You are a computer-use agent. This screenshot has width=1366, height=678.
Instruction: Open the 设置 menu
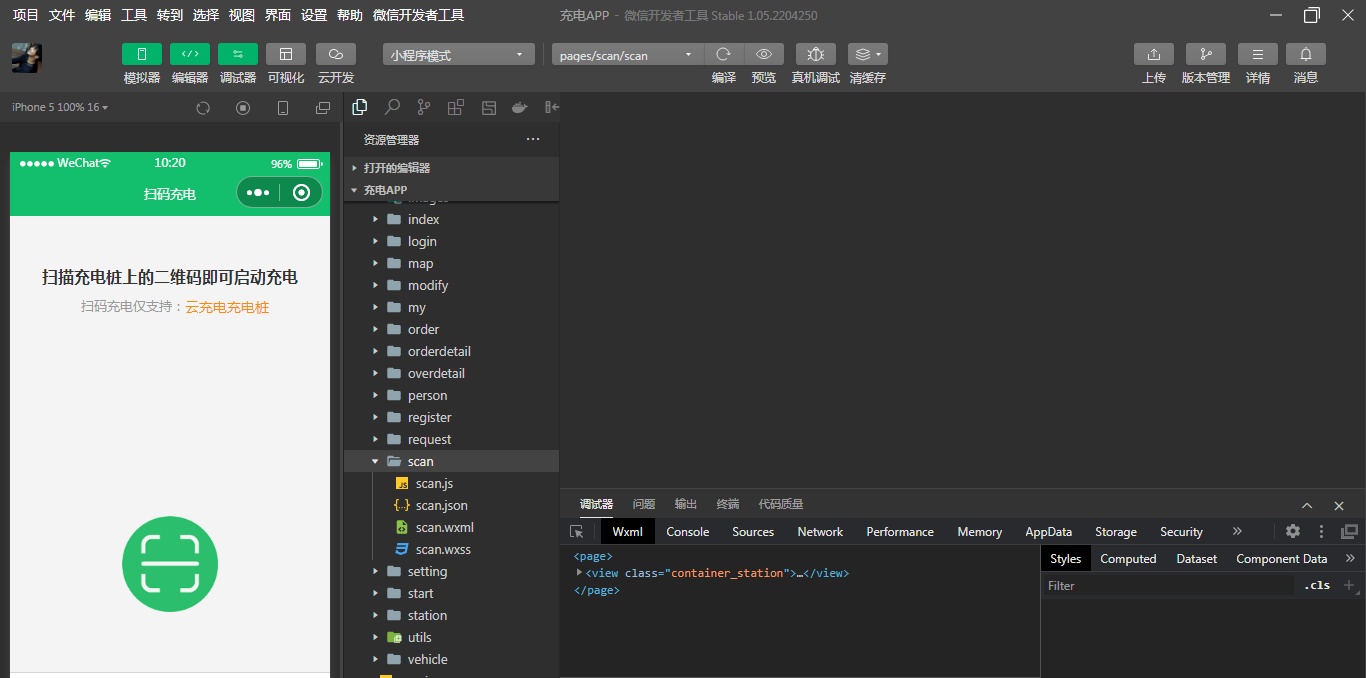coord(314,15)
